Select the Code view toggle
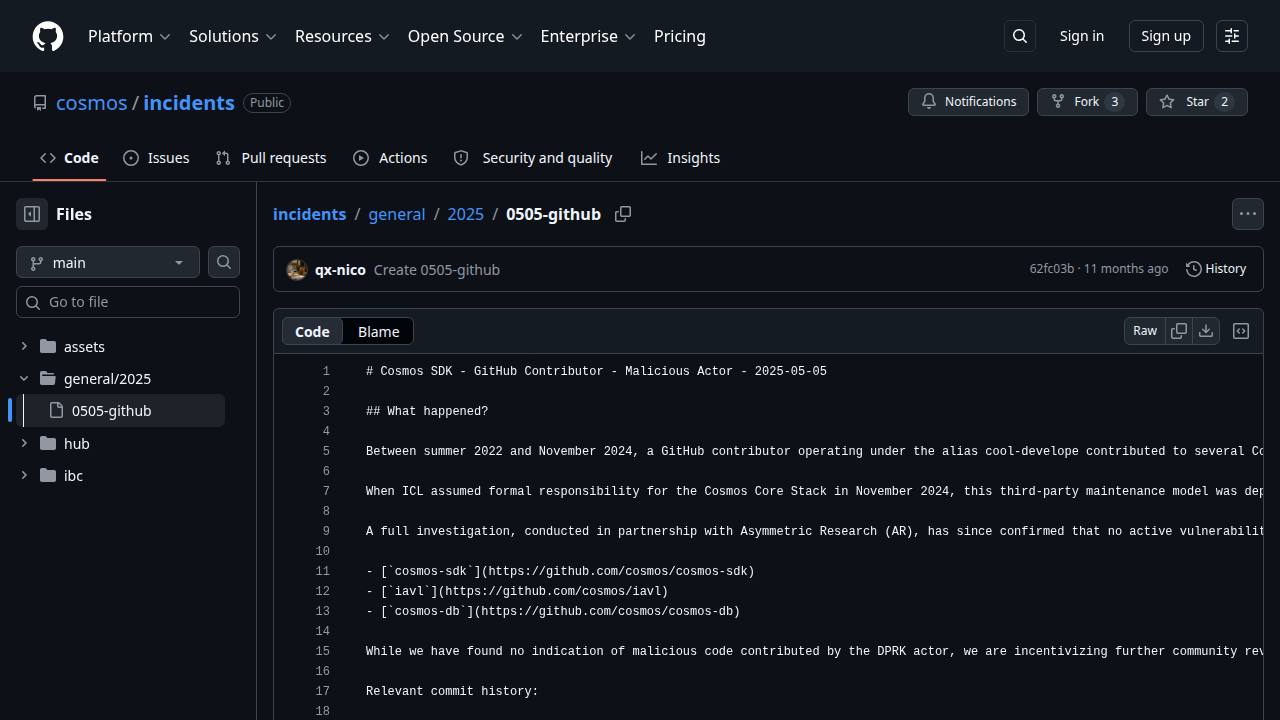1280x720 pixels. pos(312,331)
